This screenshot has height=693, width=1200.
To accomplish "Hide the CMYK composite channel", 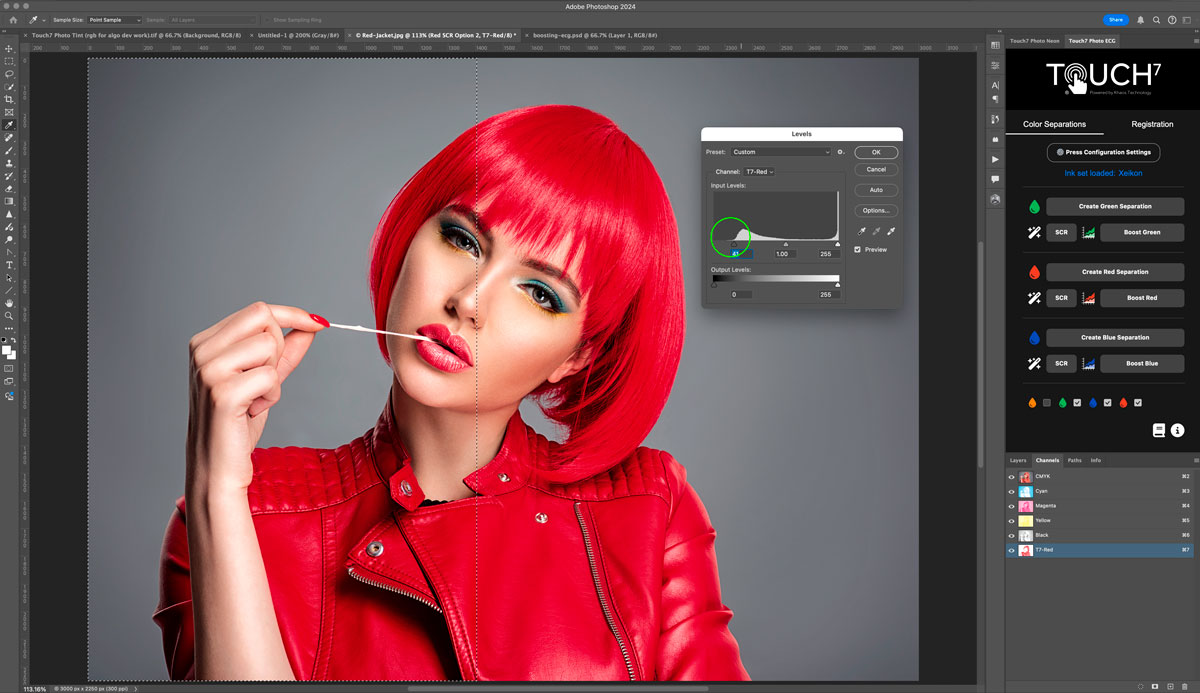I will tap(1011, 477).
